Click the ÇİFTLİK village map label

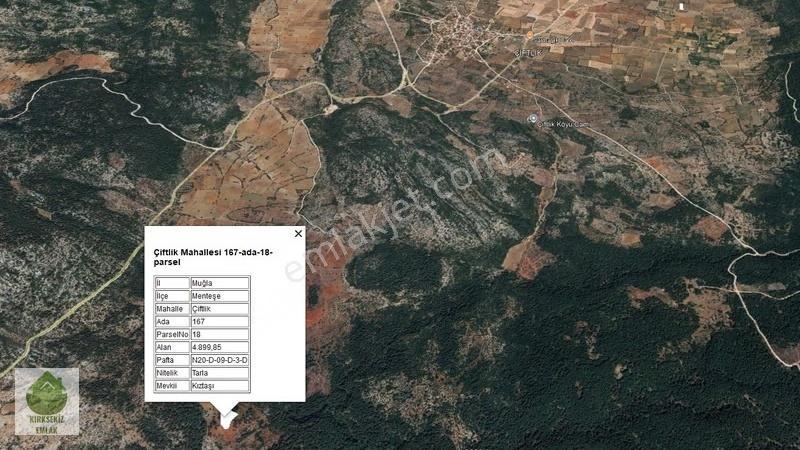click(x=527, y=53)
